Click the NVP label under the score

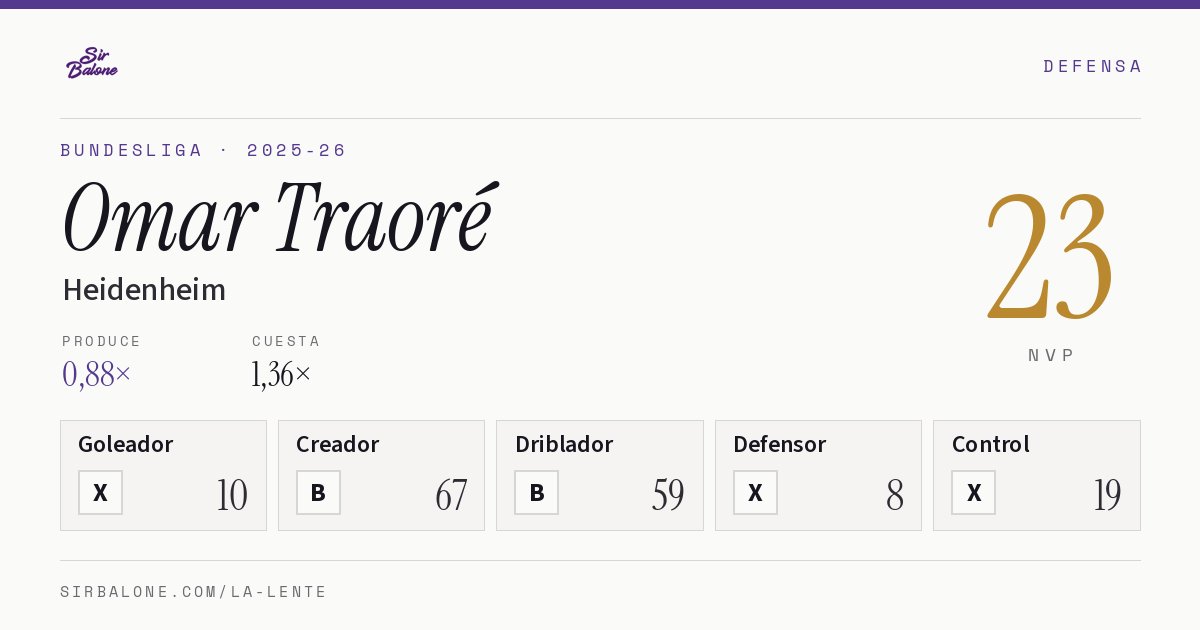[1051, 355]
